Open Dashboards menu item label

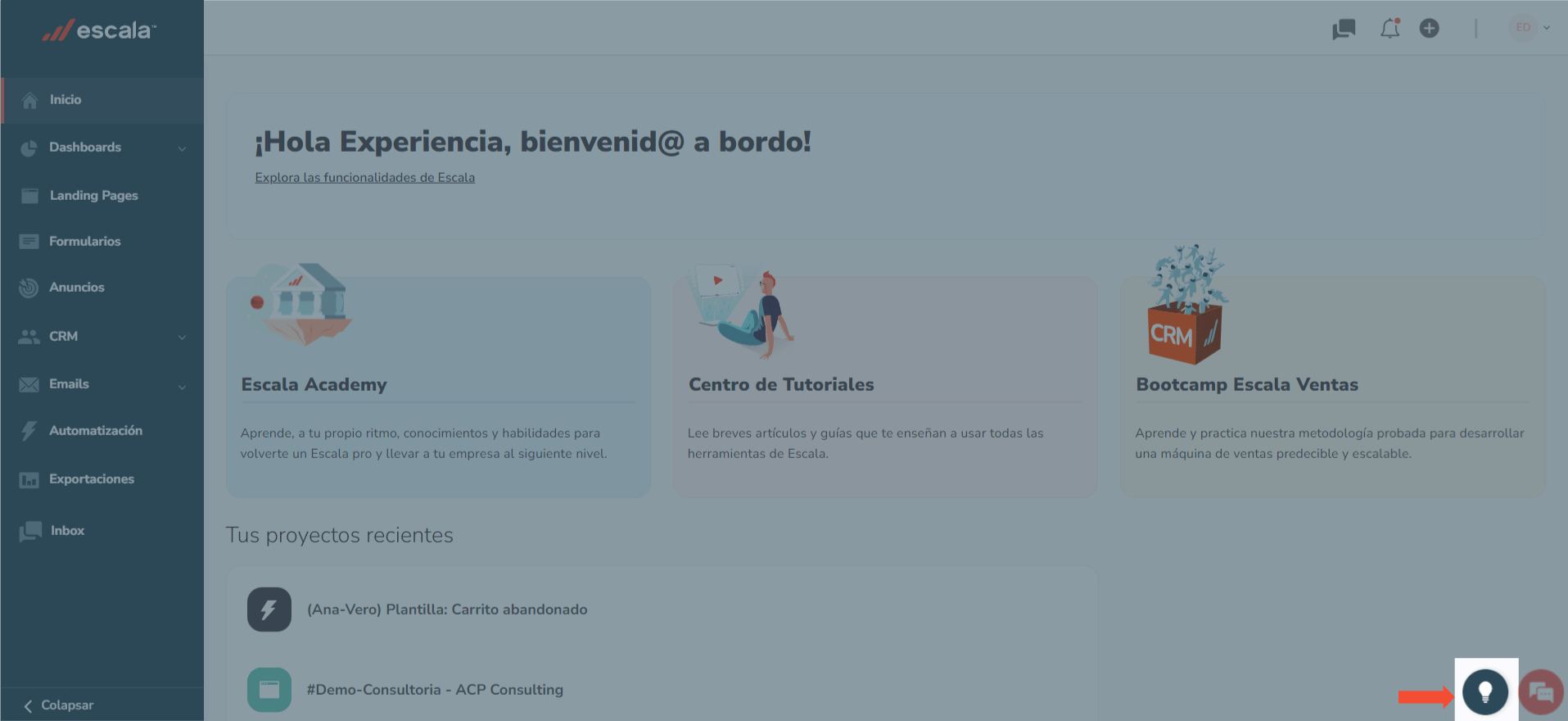85,147
